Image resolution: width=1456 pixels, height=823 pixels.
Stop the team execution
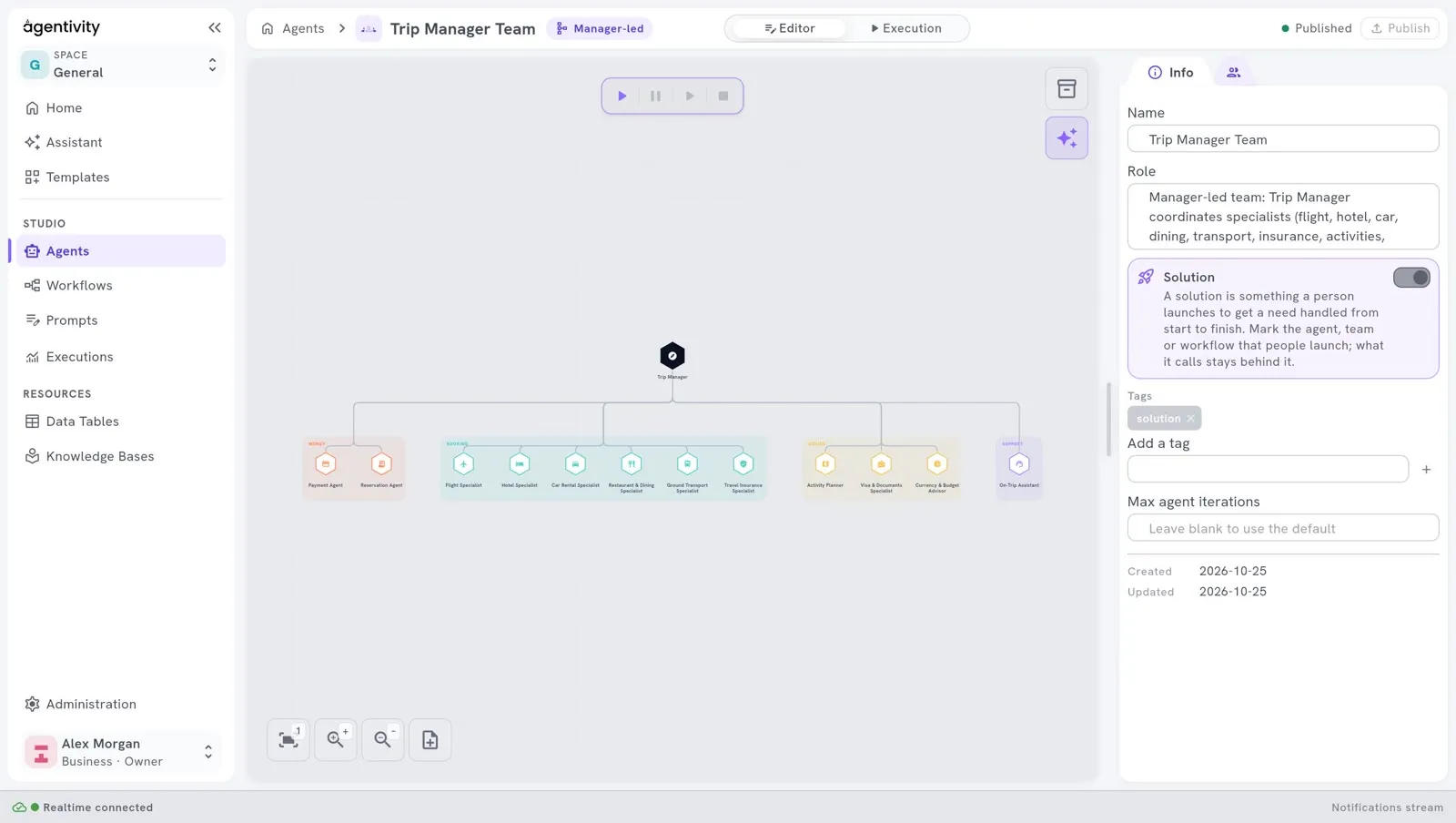[x=723, y=96]
